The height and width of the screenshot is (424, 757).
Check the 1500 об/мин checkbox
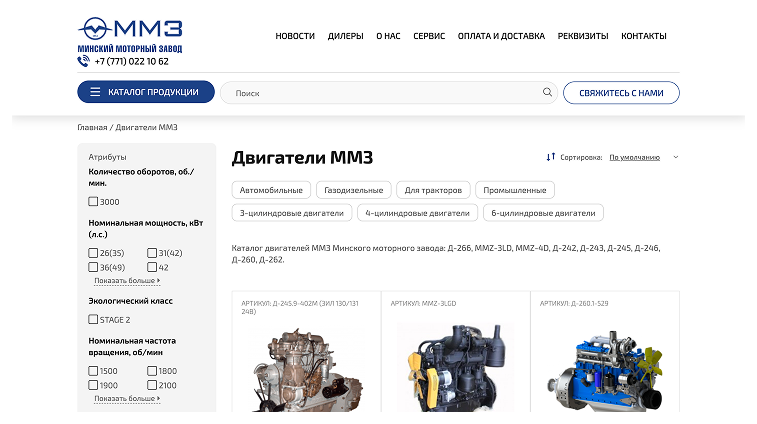pos(93,371)
